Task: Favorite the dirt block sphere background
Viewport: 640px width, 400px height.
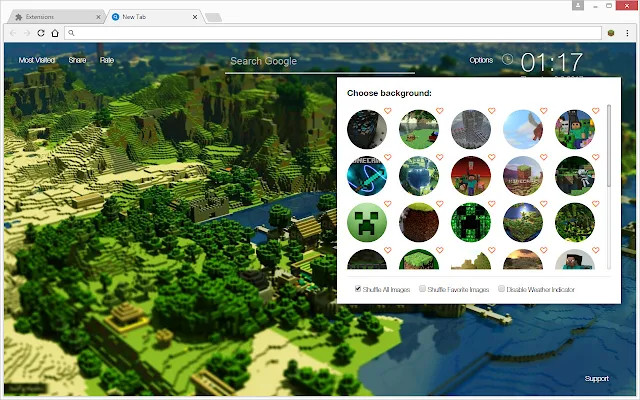Action: [x=440, y=204]
